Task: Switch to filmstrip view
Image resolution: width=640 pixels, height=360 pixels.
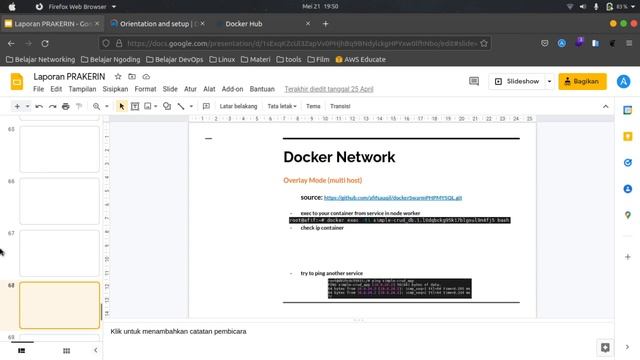Action: [x=22, y=350]
